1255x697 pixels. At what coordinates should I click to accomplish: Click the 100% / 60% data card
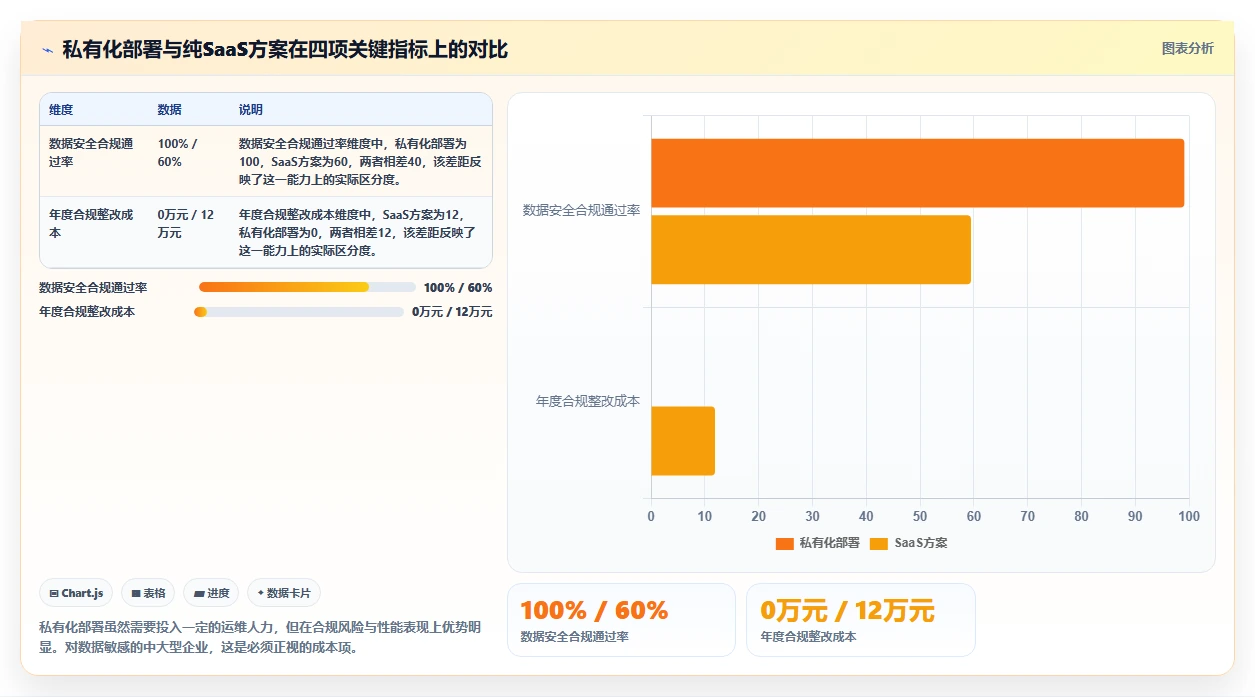click(621, 620)
